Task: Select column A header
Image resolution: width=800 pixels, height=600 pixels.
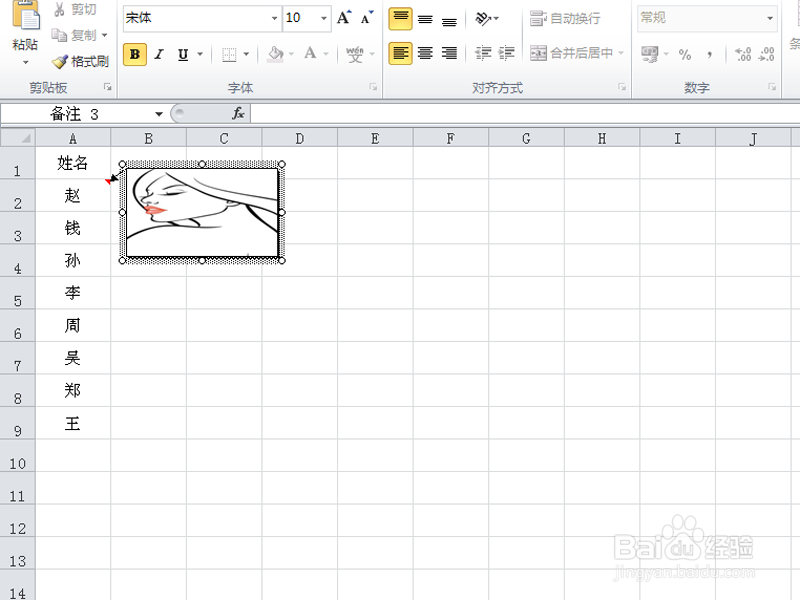Action: [73, 138]
